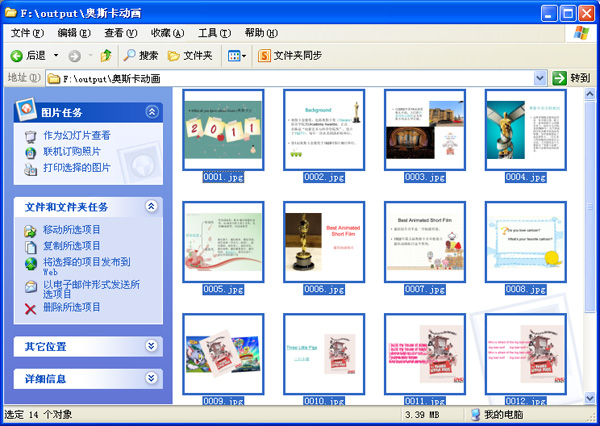The height and width of the screenshot is (426, 600).
Task: Expand the 其它位置 panel chevron
Action: click(152, 346)
